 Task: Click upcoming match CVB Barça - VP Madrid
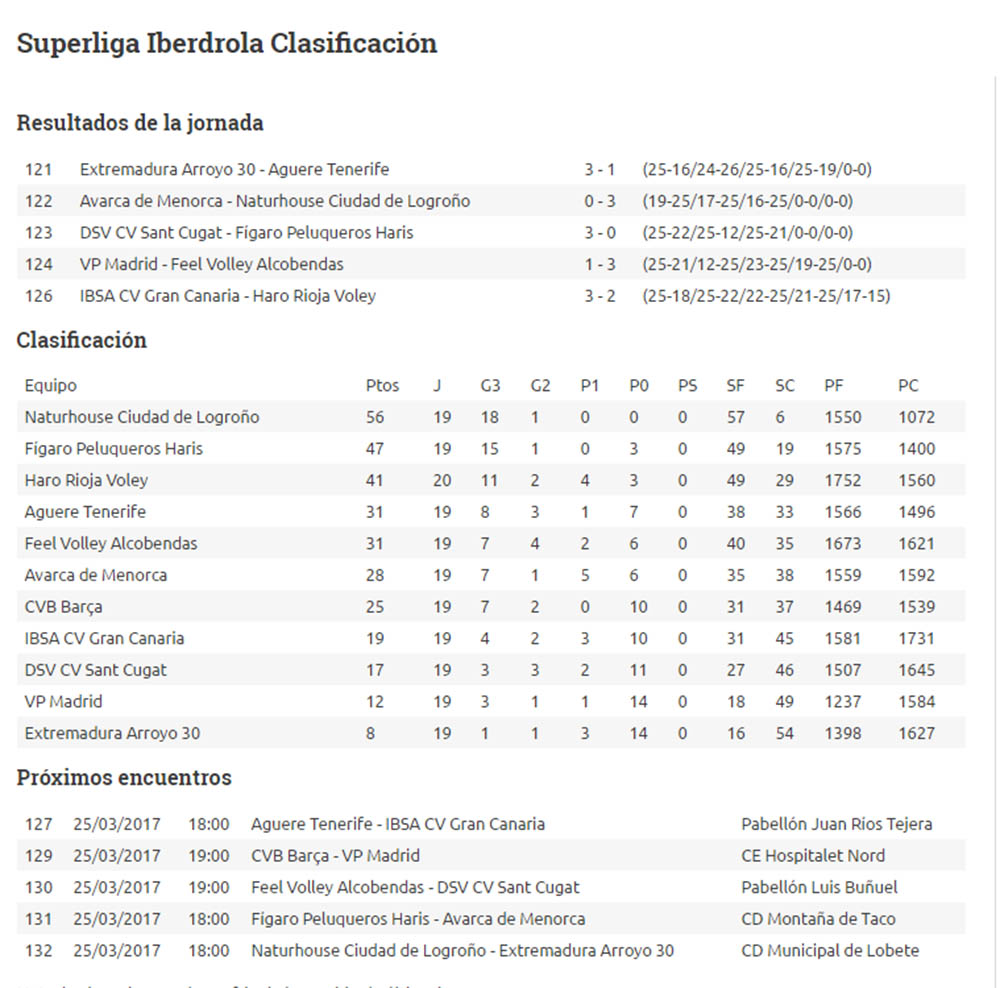pos(335,856)
